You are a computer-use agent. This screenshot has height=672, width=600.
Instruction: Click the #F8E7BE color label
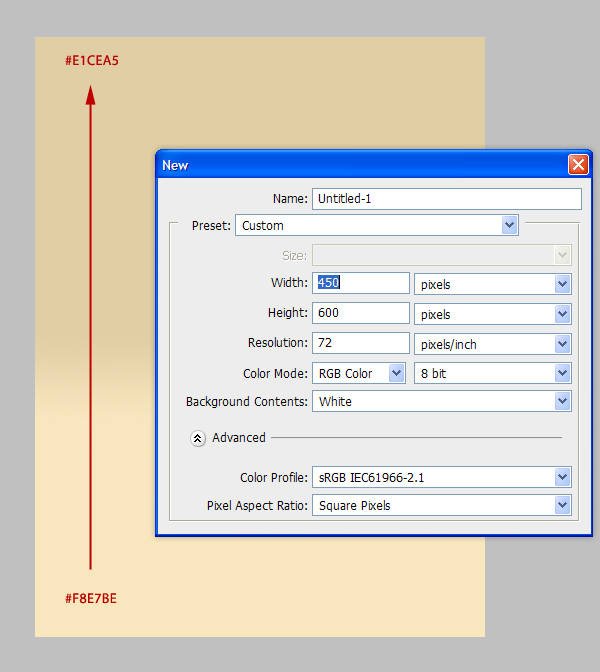point(91,599)
